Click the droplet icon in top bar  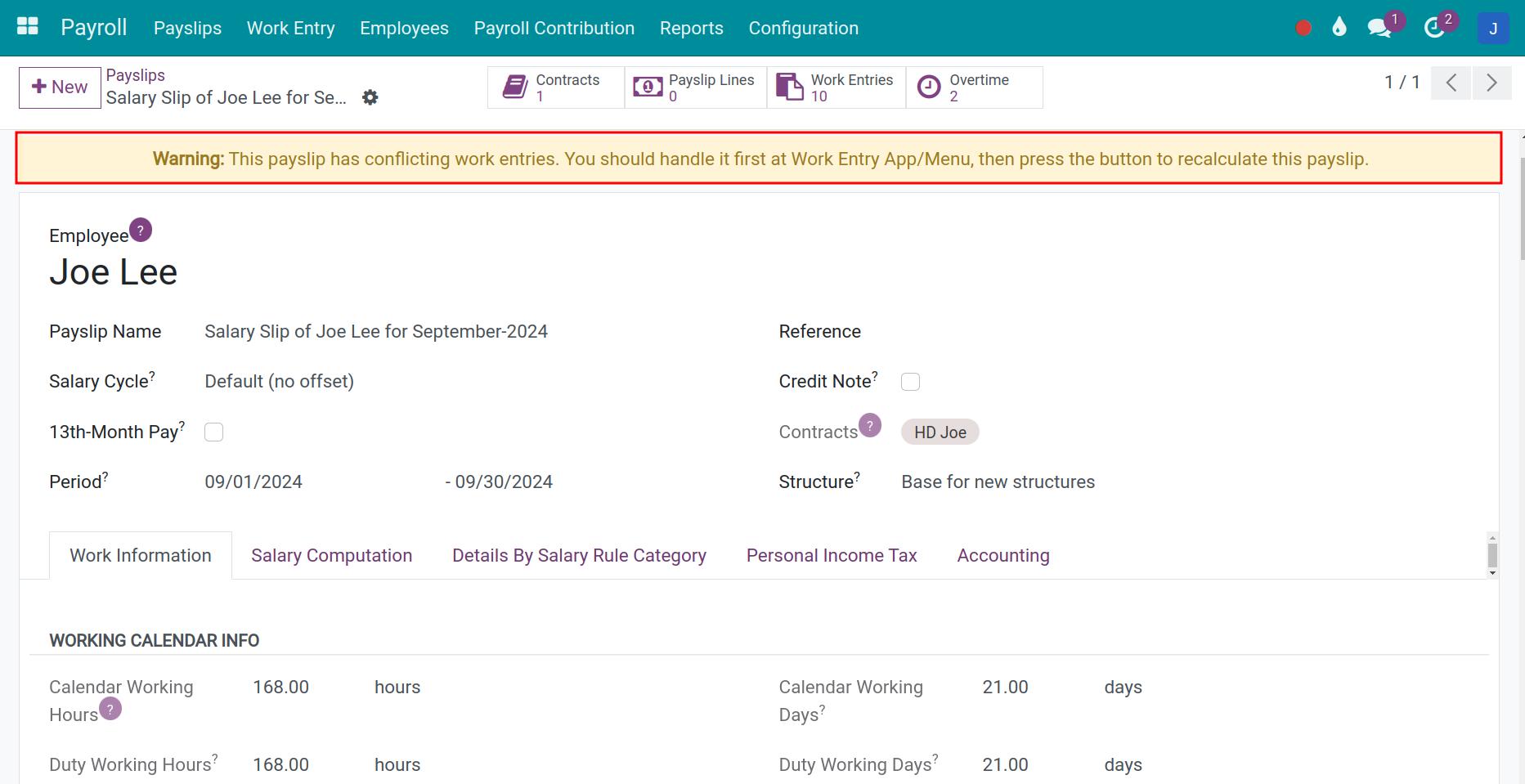pos(1339,28)
